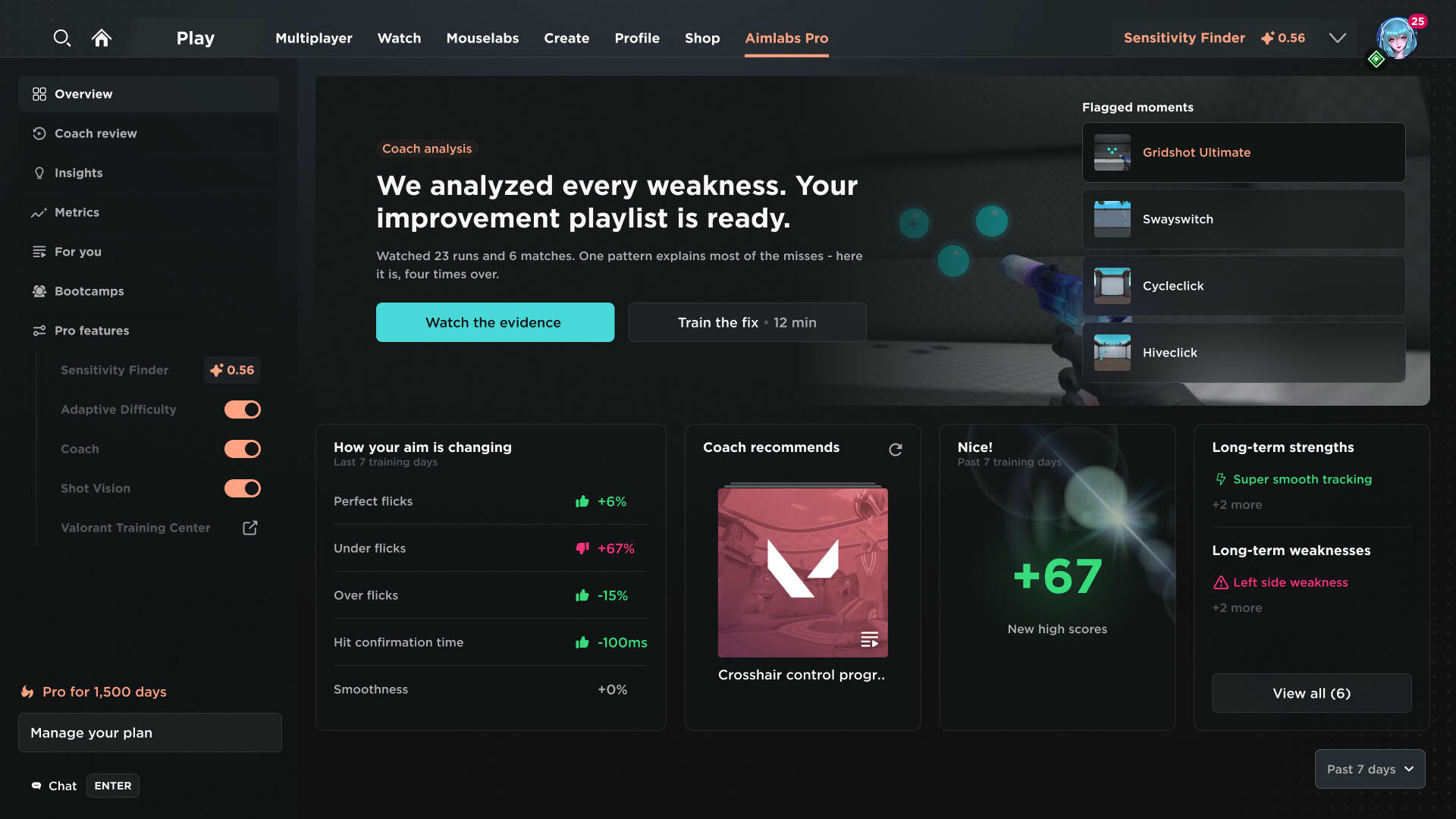This screenshot has height=819, width=1456.
Task: Open Crosshair control program thumbnail
Action: 802,573
